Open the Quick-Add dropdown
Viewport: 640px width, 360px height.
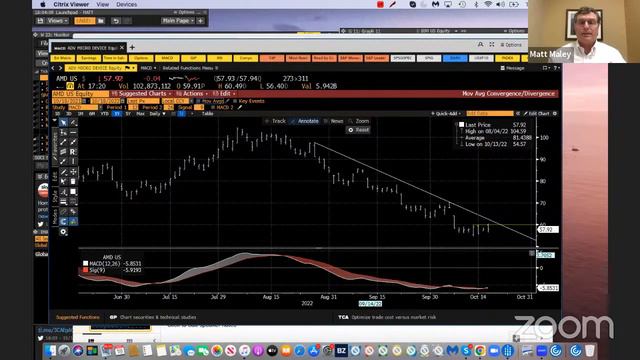click(x=446, y=113)
